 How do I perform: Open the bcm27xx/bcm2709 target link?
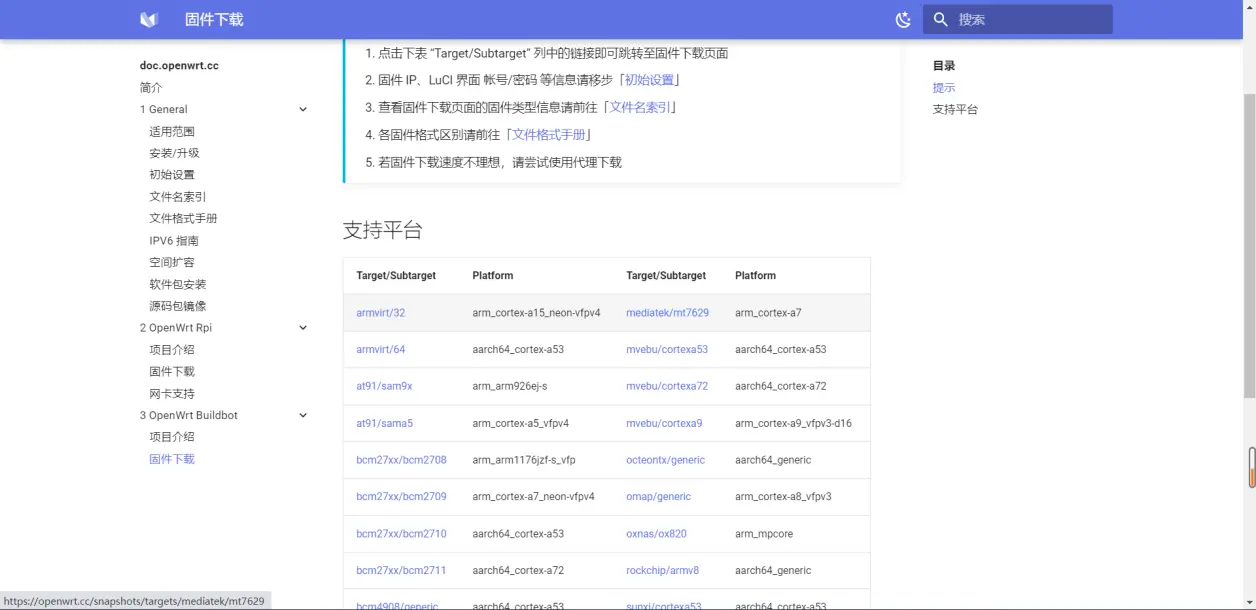(401, 497)
